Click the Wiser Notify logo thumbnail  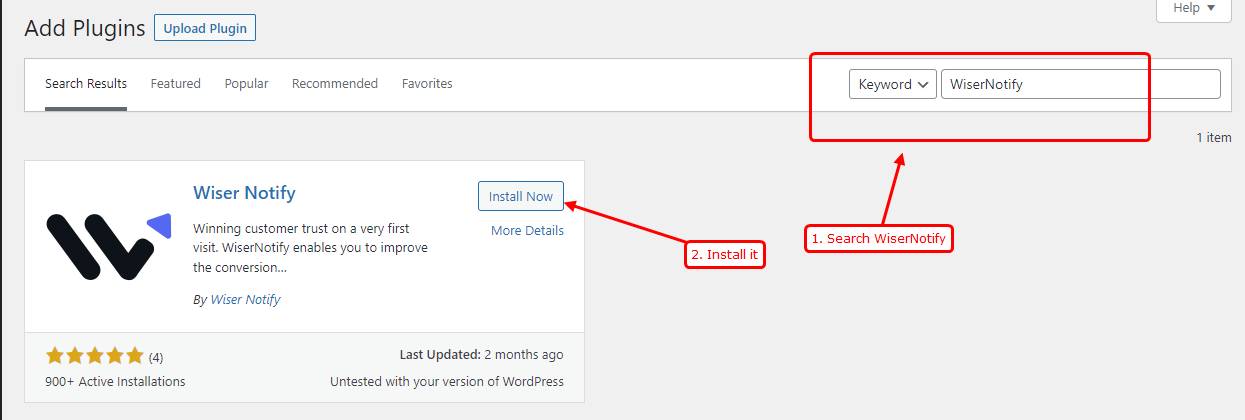click(109, 246)
